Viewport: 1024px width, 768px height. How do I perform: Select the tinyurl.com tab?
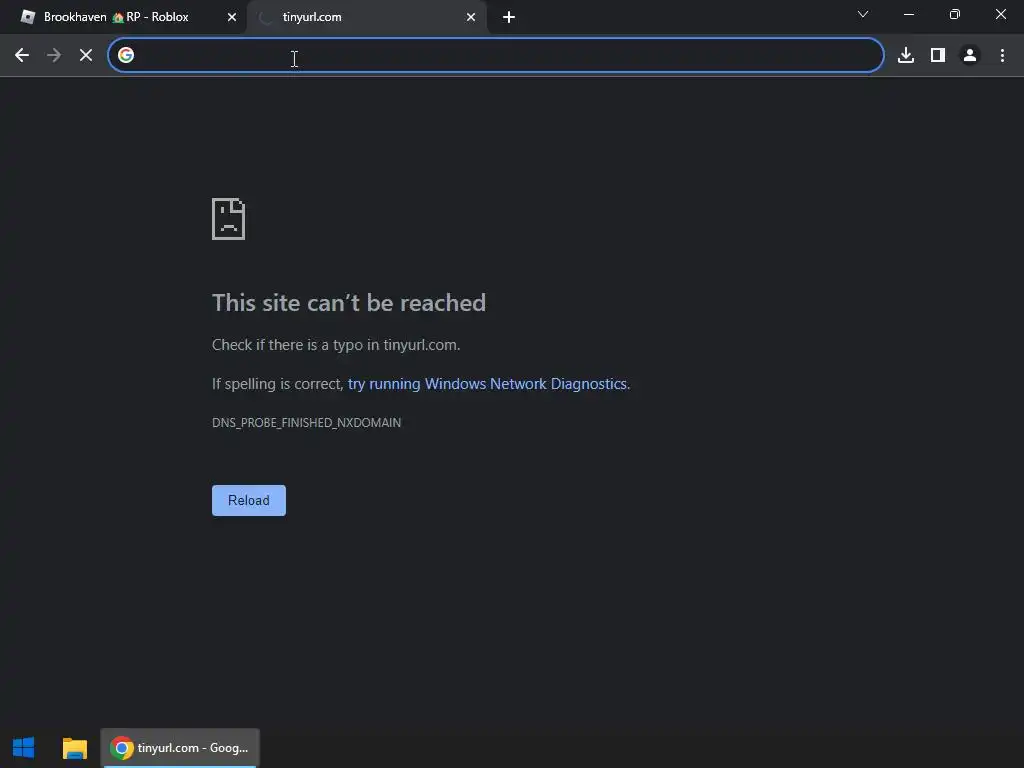click(x=366, y=17)
